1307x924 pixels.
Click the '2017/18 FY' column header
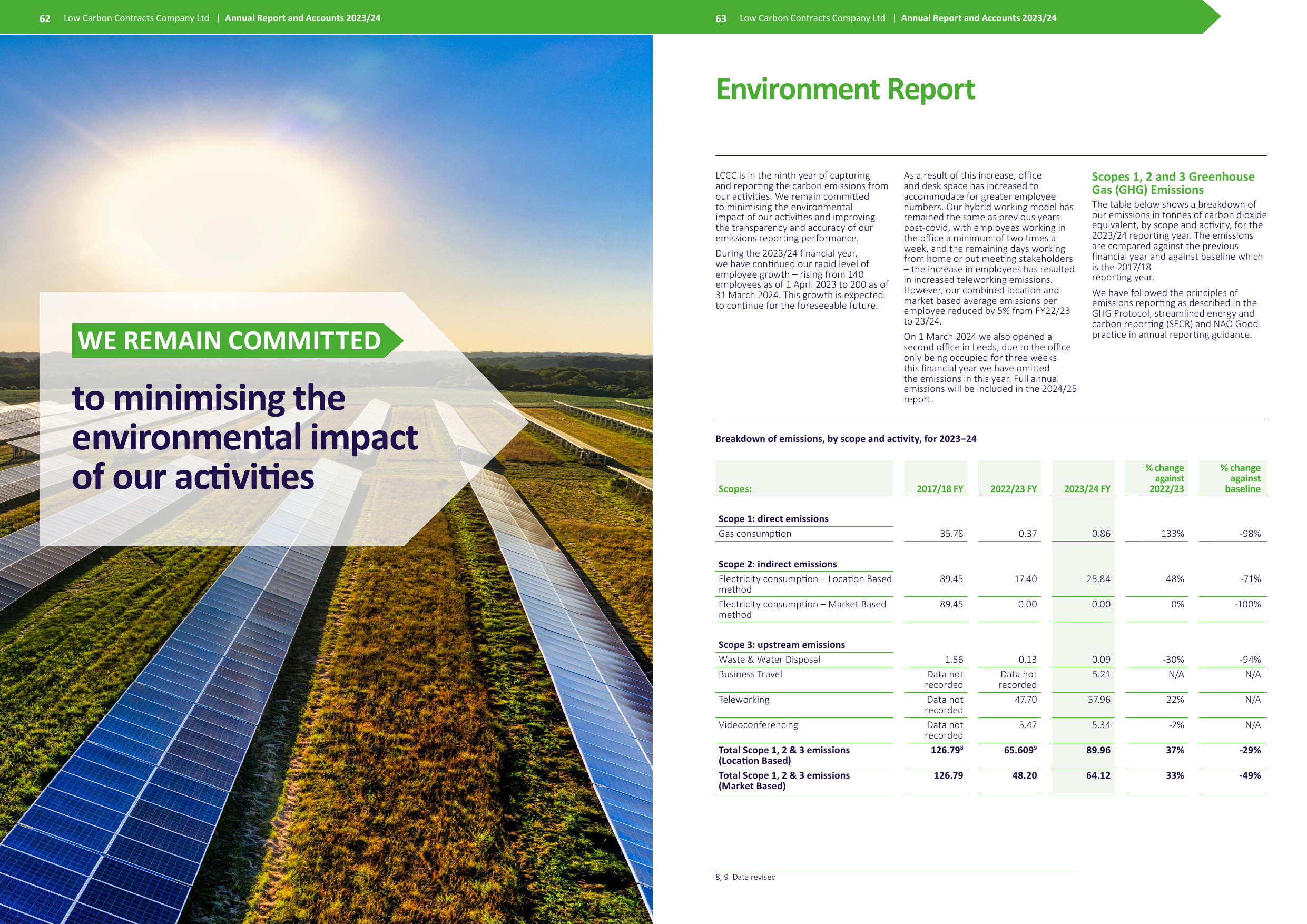coord(939,489)
